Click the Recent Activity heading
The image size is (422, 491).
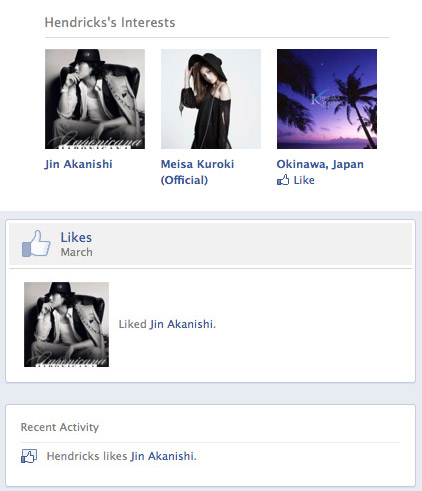(x=60, y=427)
